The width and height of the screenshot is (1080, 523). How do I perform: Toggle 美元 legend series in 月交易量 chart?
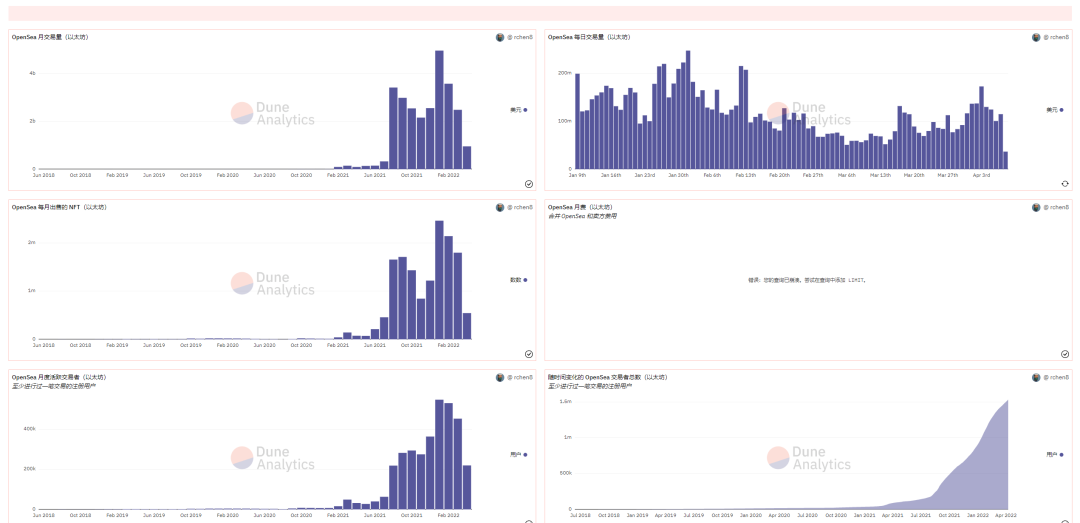tap(519, 110)
